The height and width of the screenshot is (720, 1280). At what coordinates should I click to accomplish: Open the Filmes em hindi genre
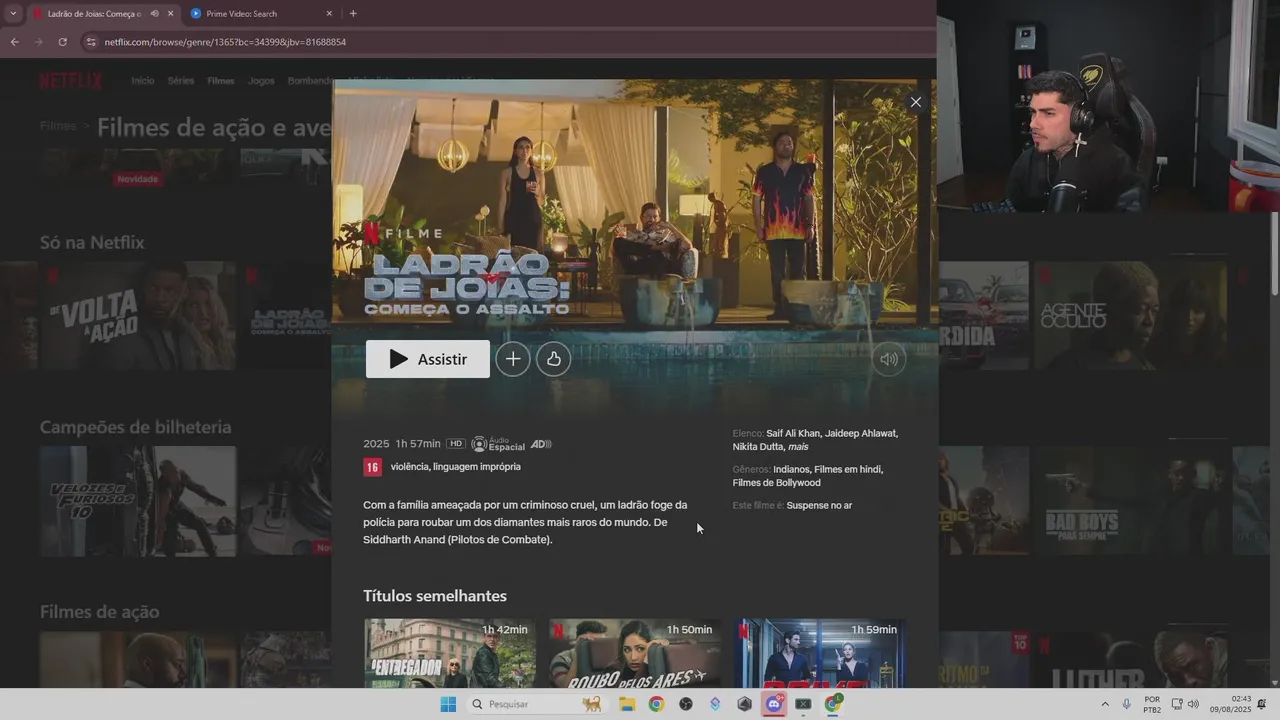(x=848, y=469)
